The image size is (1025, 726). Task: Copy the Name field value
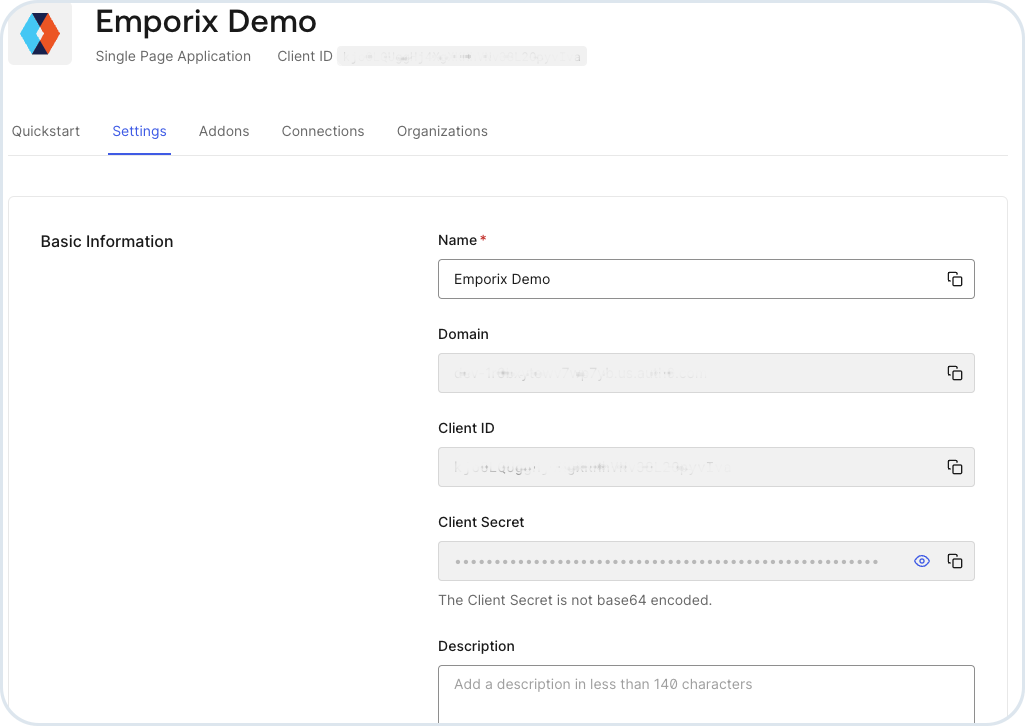click(954, 279)
